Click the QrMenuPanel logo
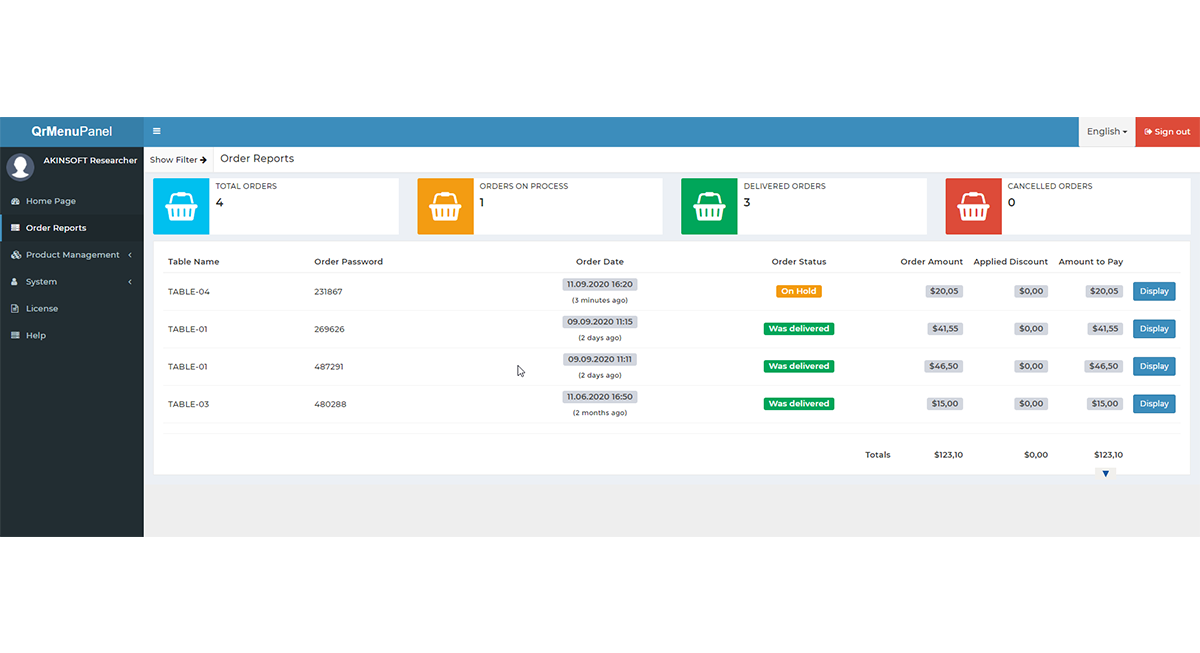 72,131
